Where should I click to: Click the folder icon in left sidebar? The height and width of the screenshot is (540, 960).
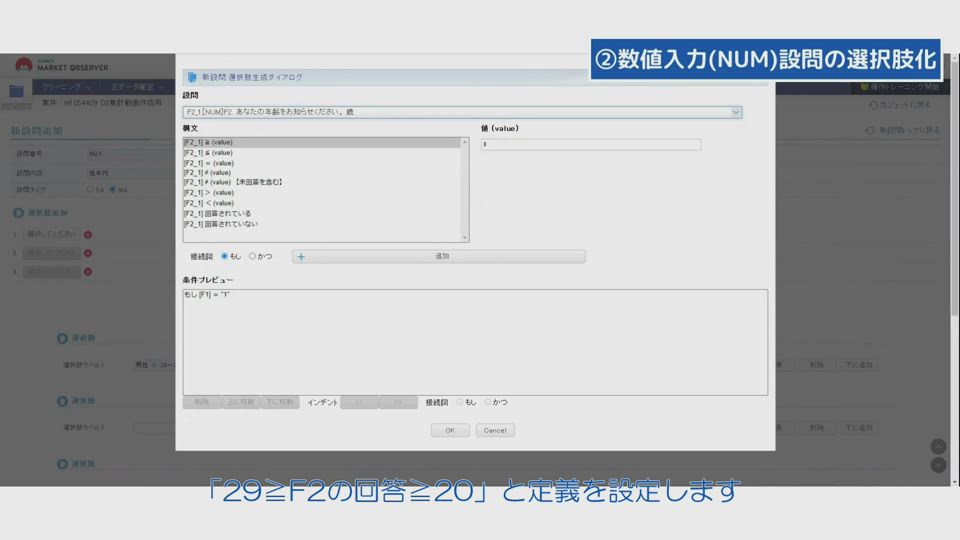pos(16,90)
